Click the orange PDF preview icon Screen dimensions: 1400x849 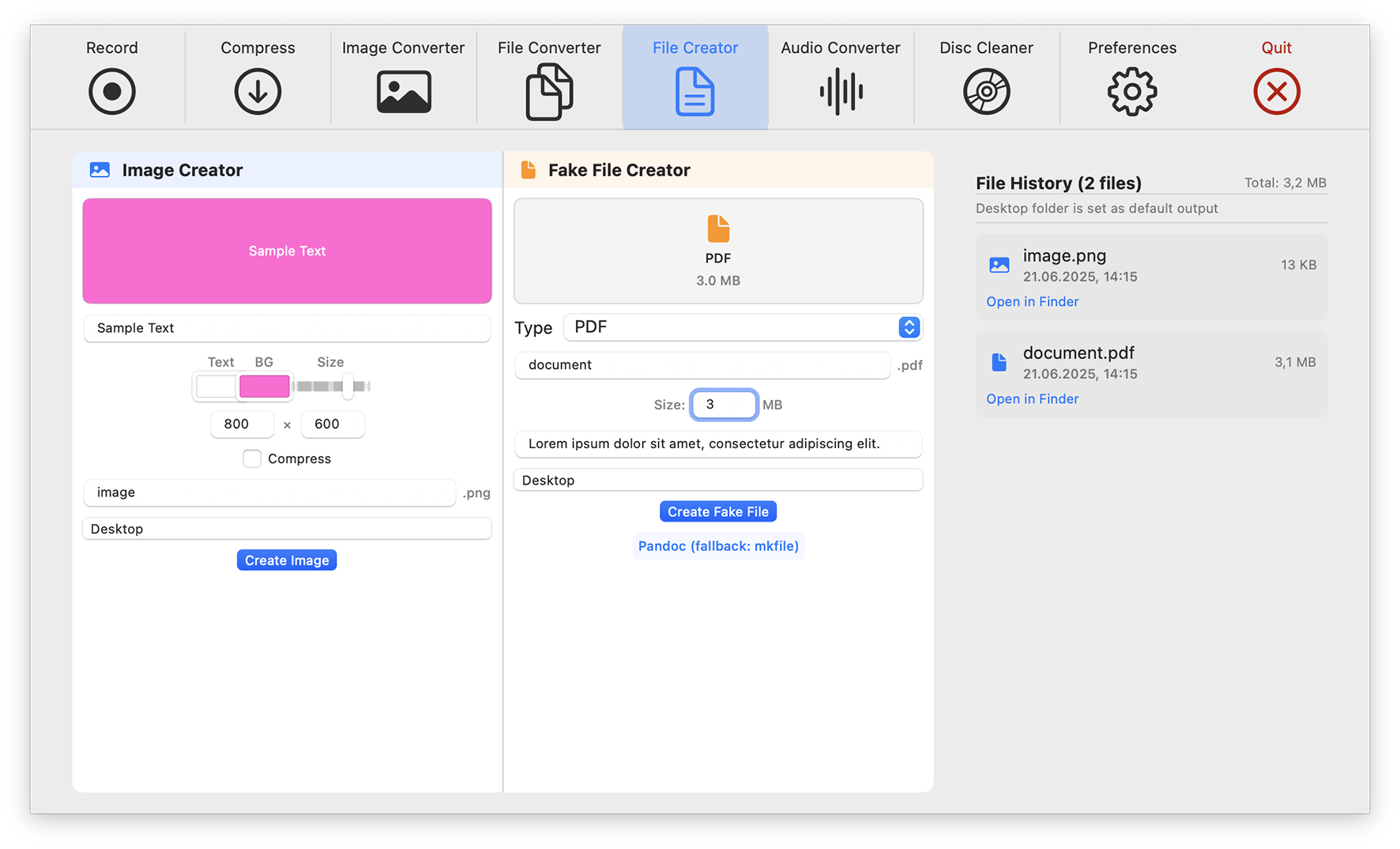coord(718,228)
